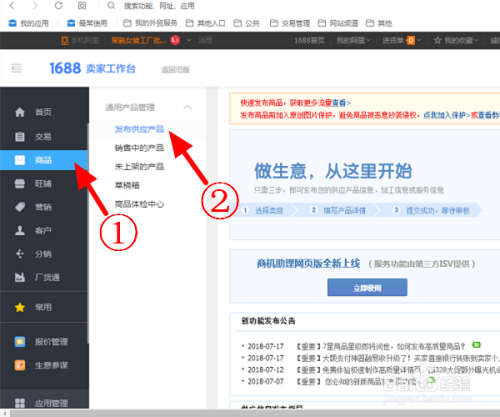This screenshot has height=417, width=500.
Task: Open 客户 in the left sidebar
Action: pyautogui.click(x=44, y=230)
